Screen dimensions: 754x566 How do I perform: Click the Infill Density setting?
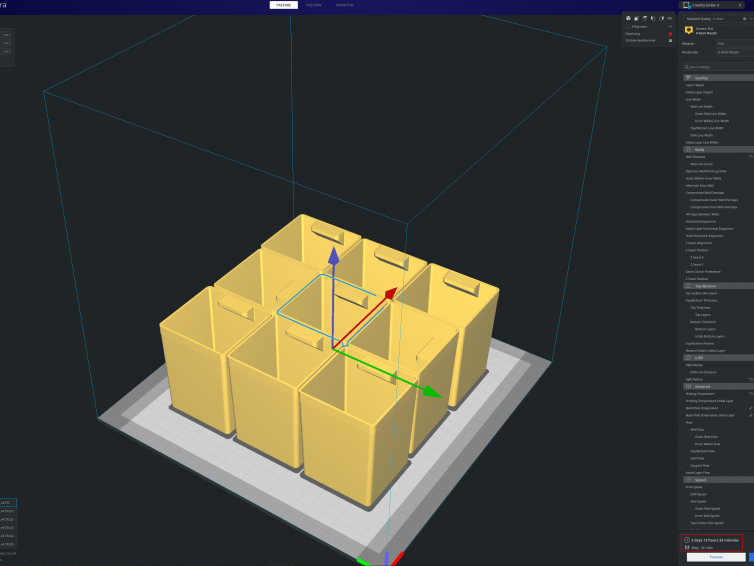click(694, 365)
